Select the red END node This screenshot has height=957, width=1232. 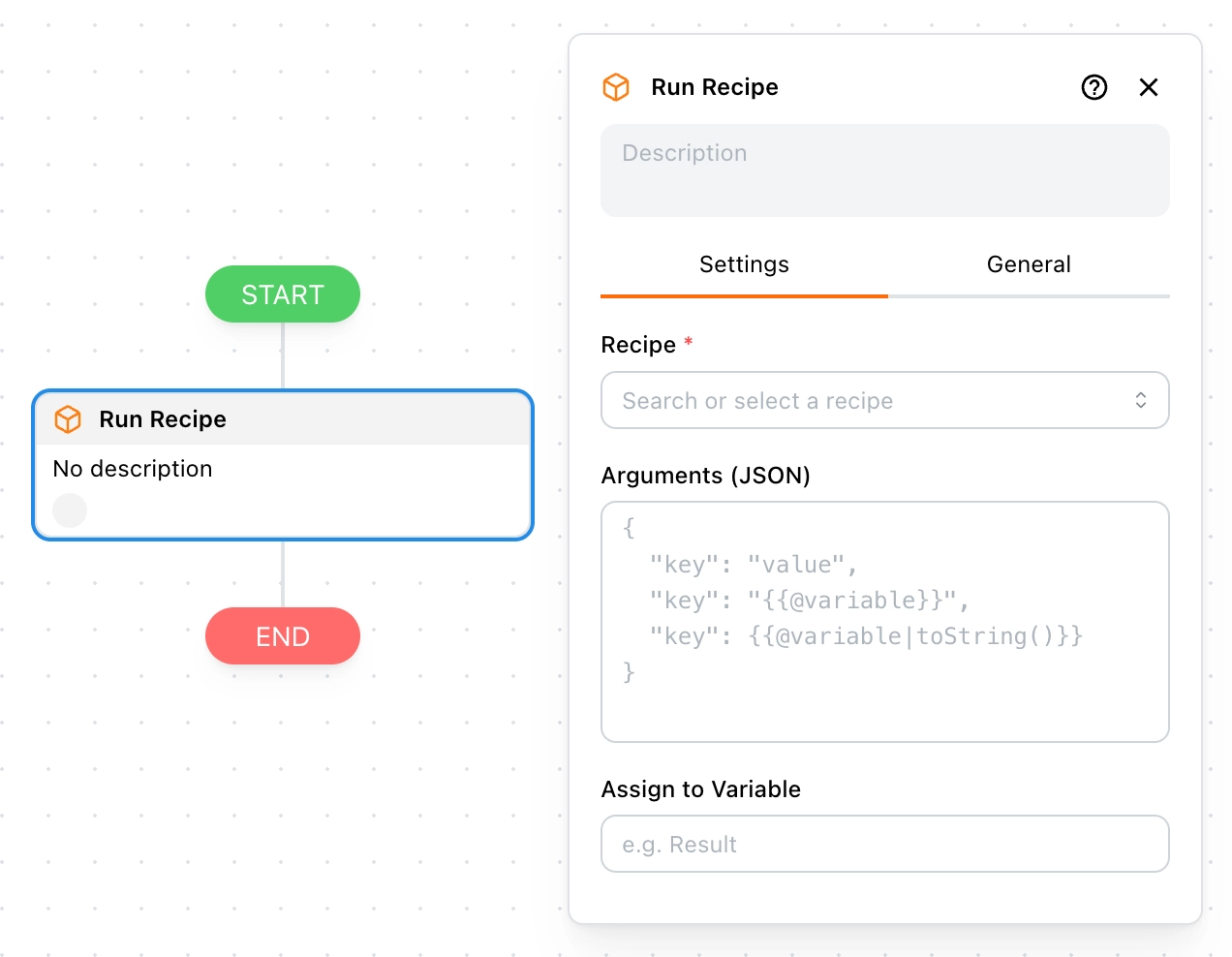pyautogui.click(x=283, y=636)
